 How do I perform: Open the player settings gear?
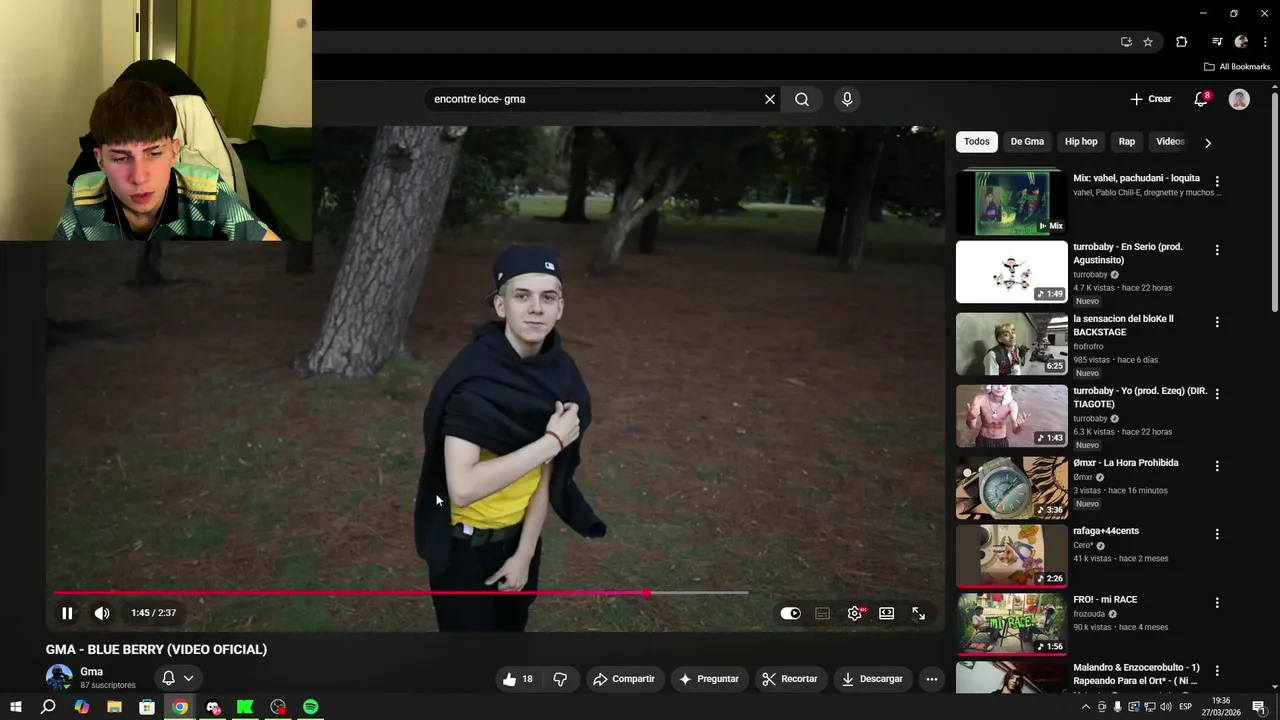(855, 613)
